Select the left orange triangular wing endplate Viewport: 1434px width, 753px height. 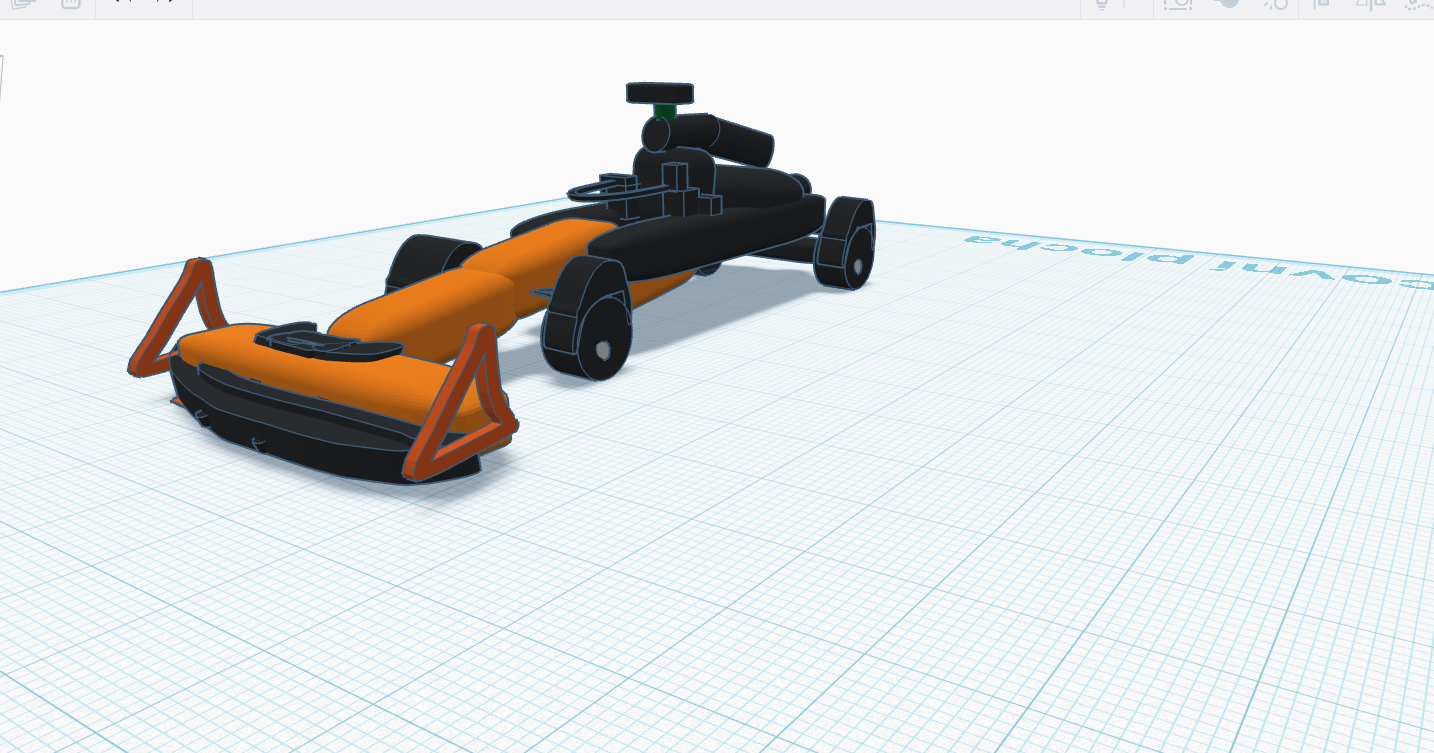pyautogui.click(x=178, y=317)
